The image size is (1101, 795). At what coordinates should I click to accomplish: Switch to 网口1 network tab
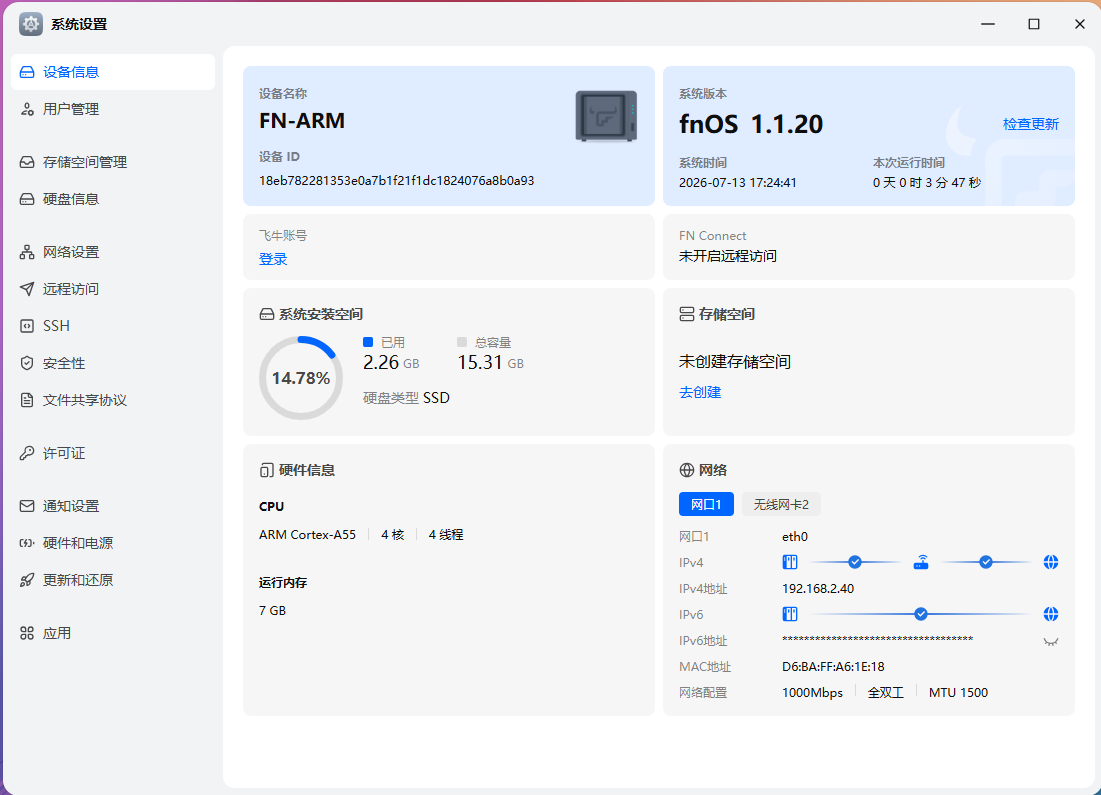tap(706, 504)
